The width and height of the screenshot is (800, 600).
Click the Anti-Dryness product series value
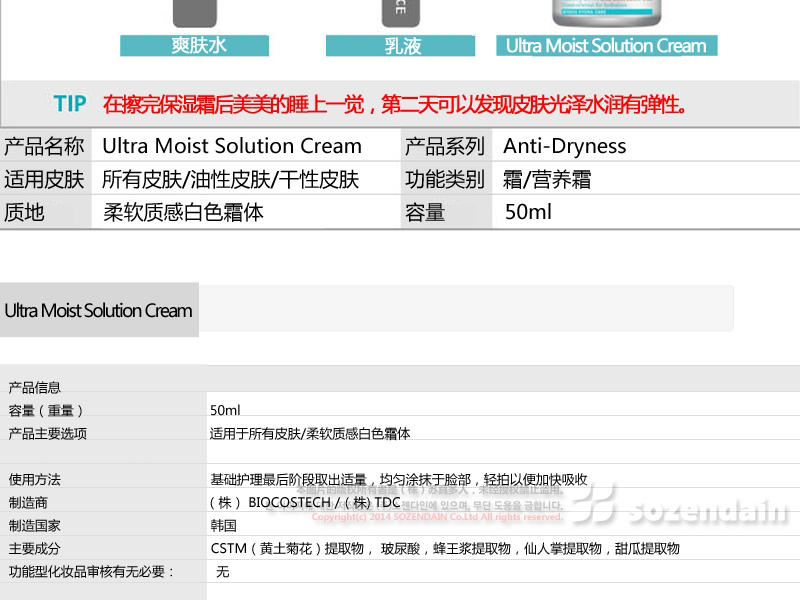(564, 146)
